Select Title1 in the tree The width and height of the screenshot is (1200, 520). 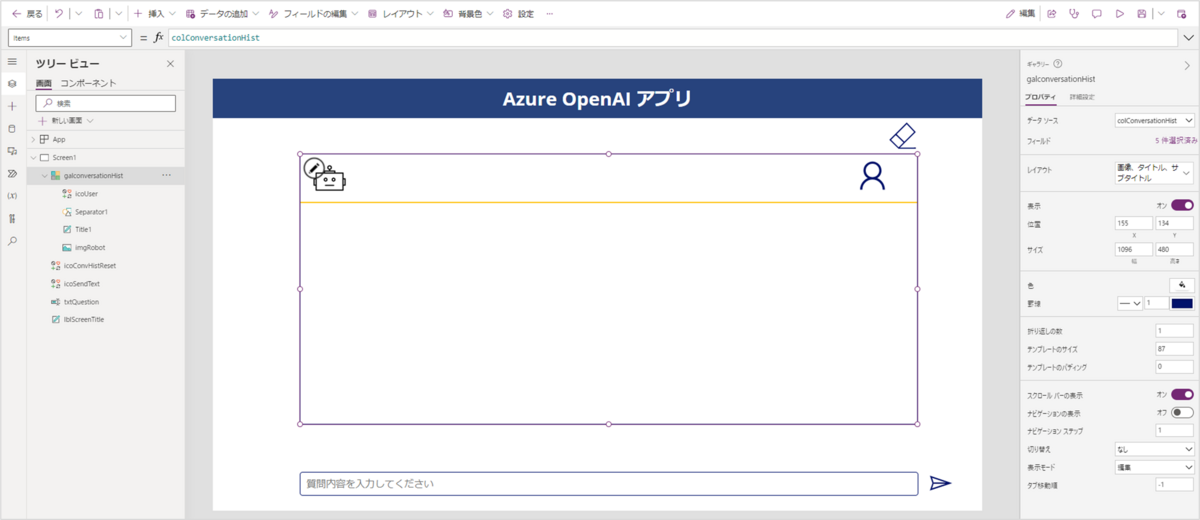point(83,230)
